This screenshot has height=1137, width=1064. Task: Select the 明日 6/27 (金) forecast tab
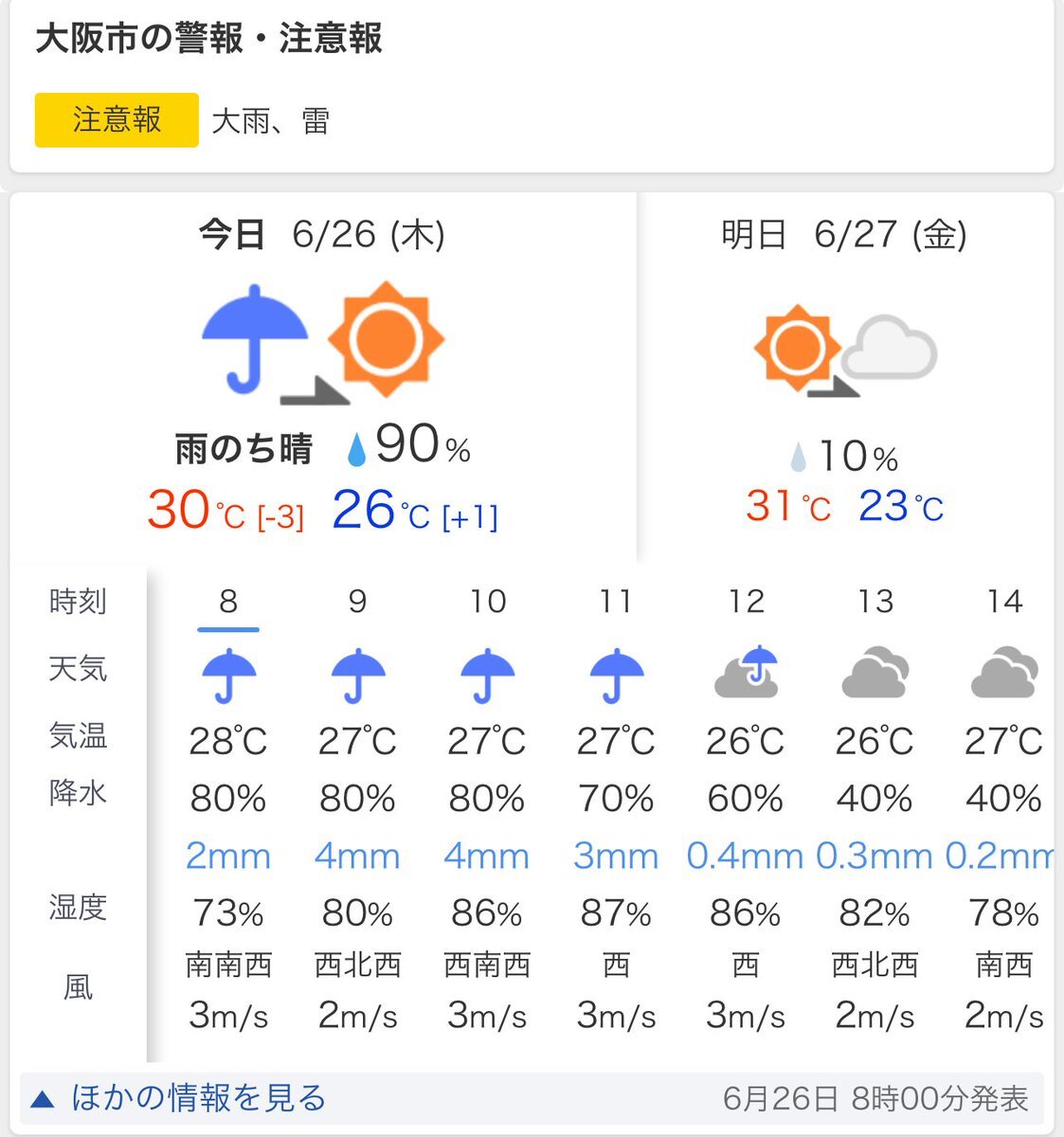[x=844, y=234]
